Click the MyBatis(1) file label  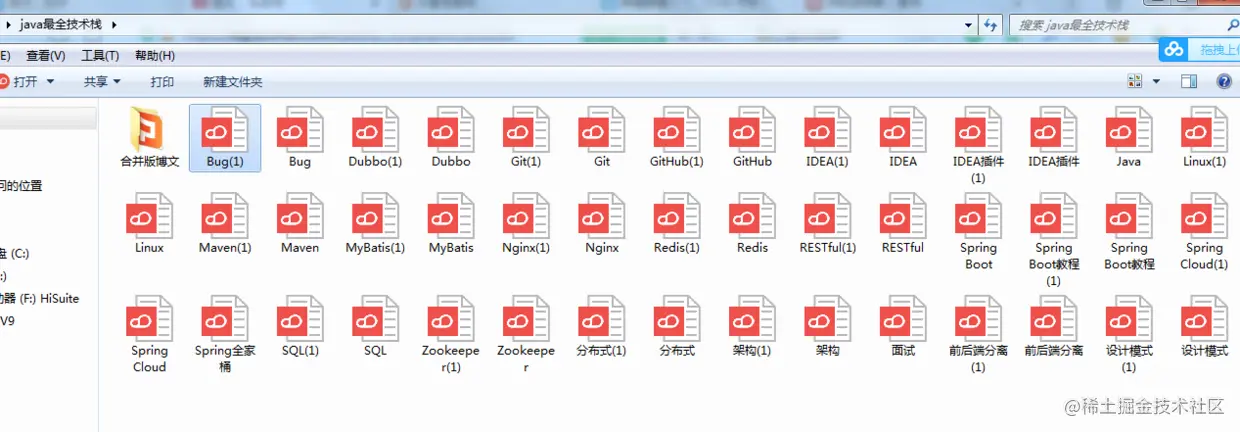[375, 247]
